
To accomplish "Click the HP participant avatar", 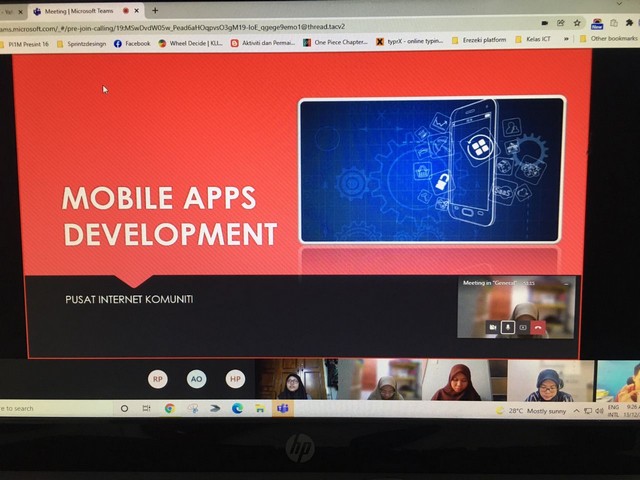I will click(x=235, y=379).
